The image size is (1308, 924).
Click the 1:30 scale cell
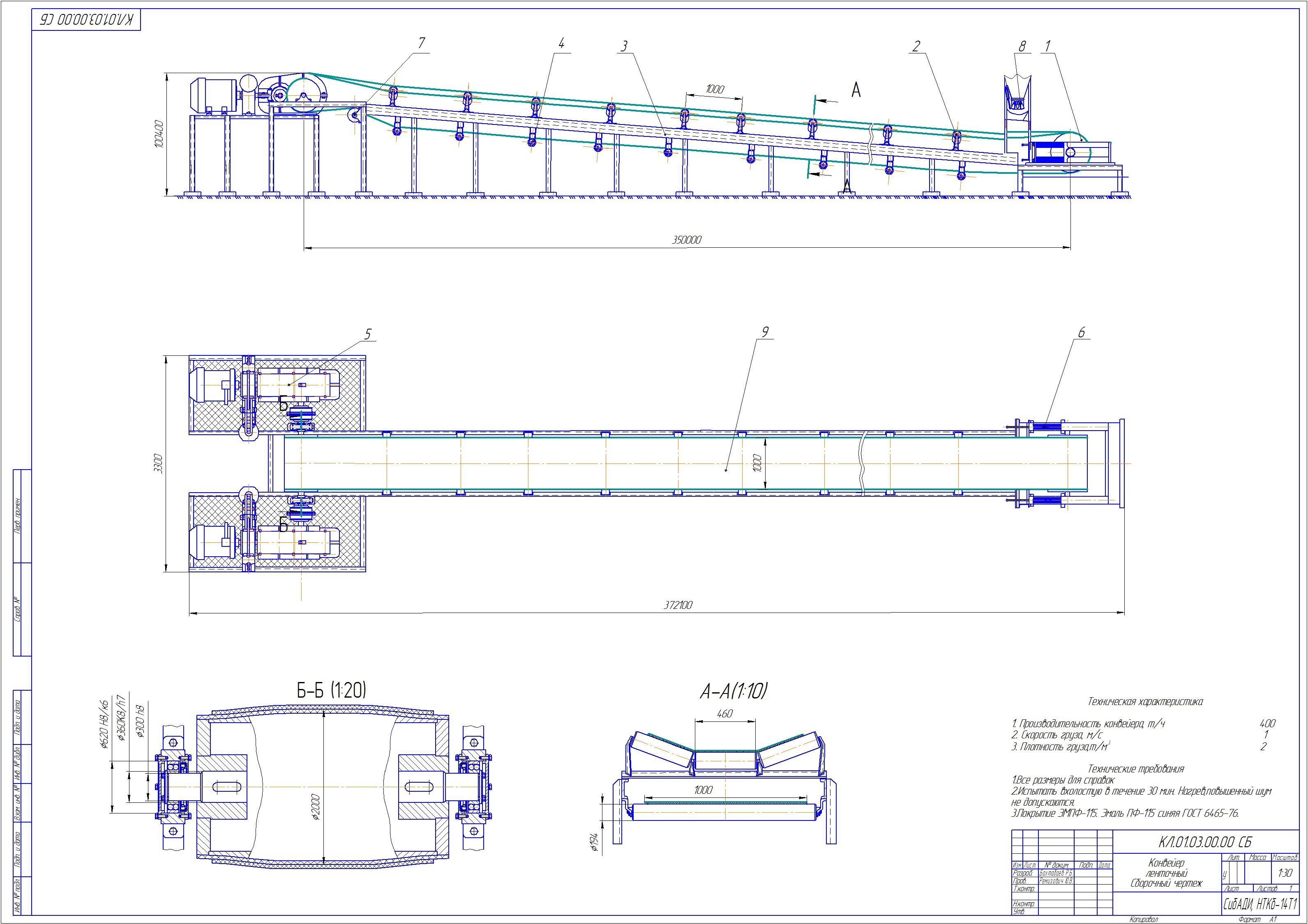click(x=1285, y=873)
